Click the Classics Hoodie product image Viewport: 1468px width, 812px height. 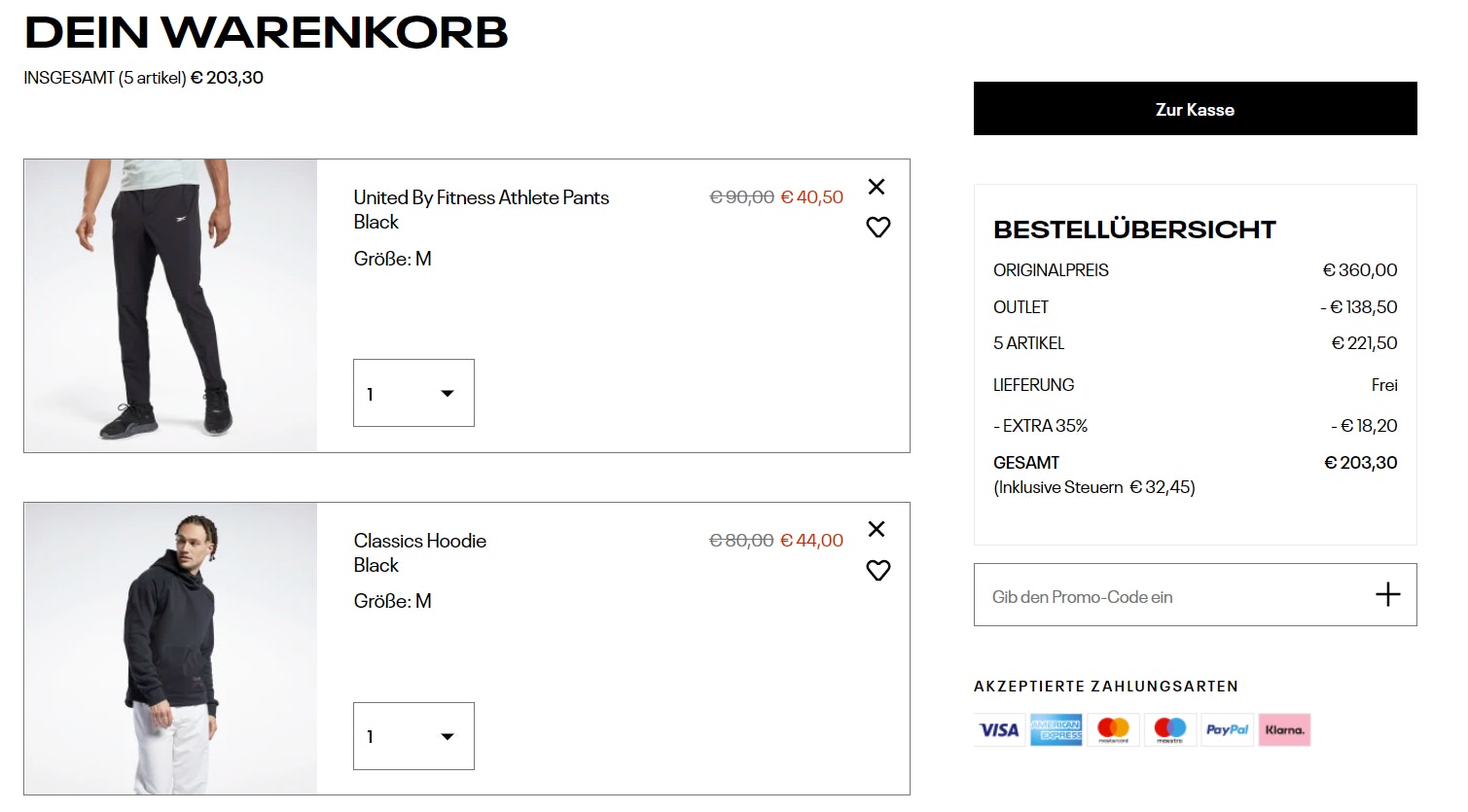click(170, 648)
